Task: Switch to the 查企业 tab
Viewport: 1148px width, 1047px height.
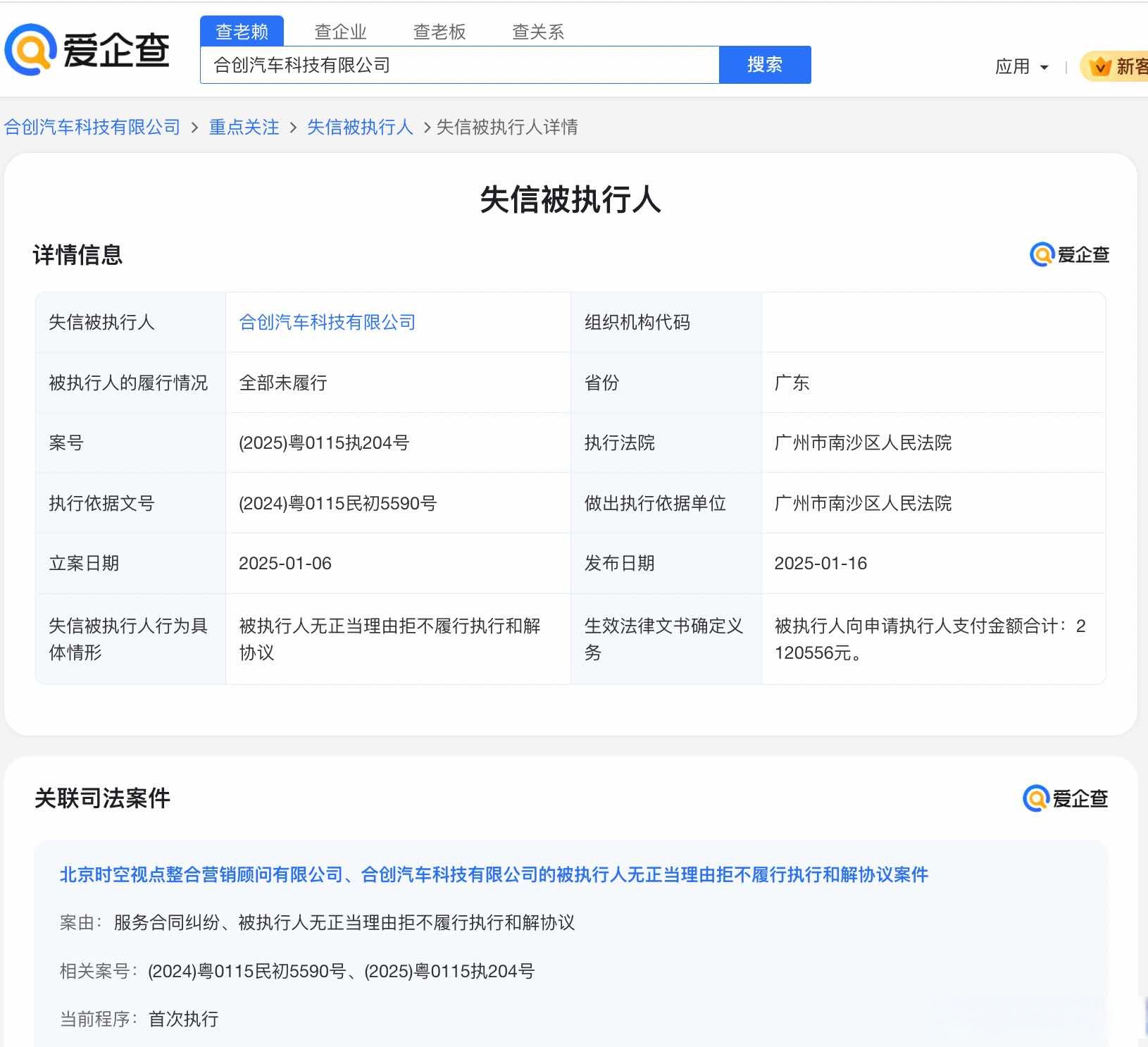Action: (340, 32)
